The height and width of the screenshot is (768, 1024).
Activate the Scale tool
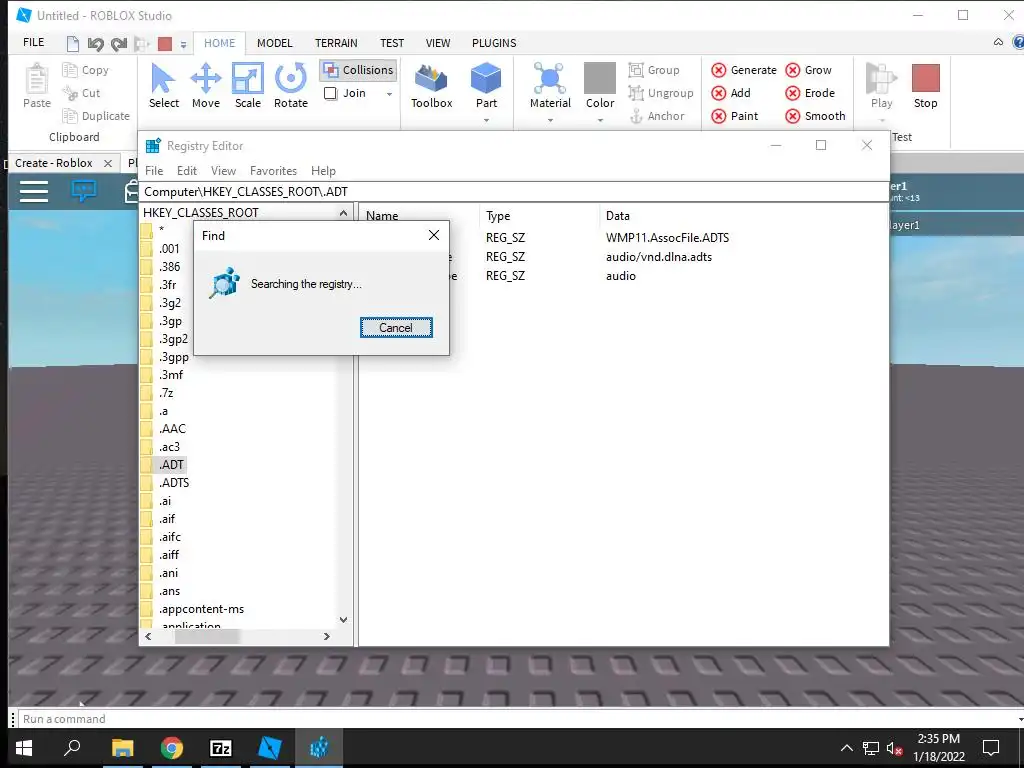click(248, 86)
